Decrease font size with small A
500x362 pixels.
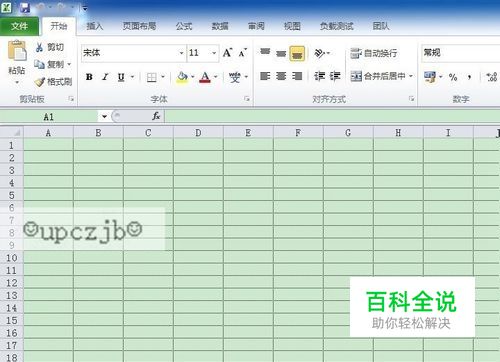point(243,53)
